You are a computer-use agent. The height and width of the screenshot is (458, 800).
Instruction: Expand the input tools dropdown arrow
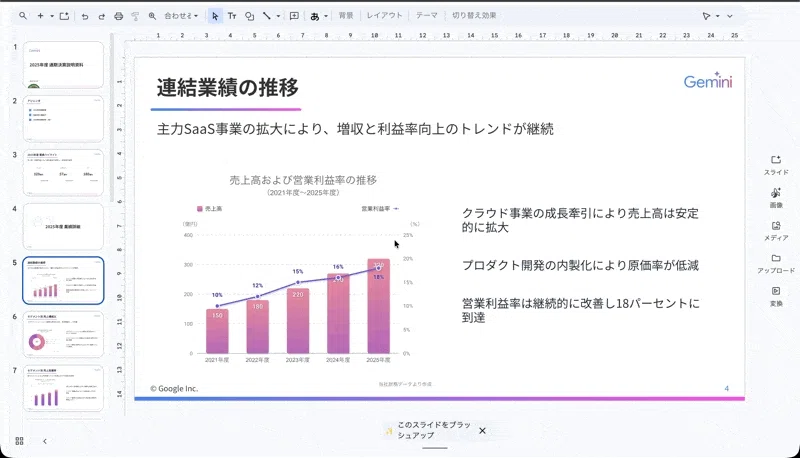point(326,16)
